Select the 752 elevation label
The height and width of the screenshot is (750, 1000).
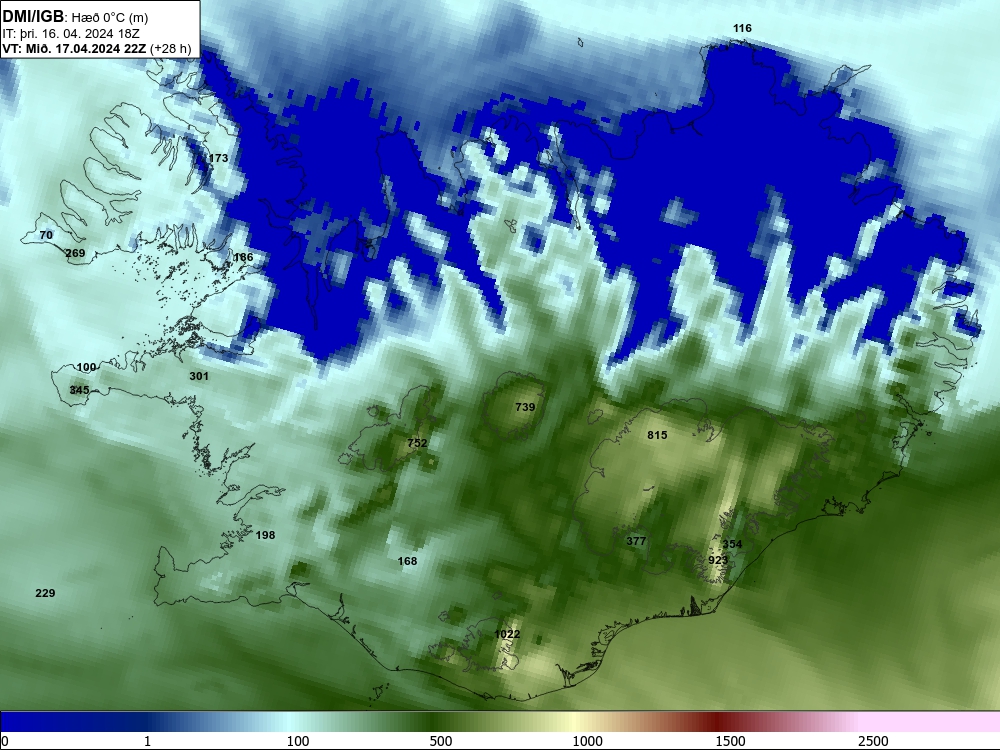417,443
